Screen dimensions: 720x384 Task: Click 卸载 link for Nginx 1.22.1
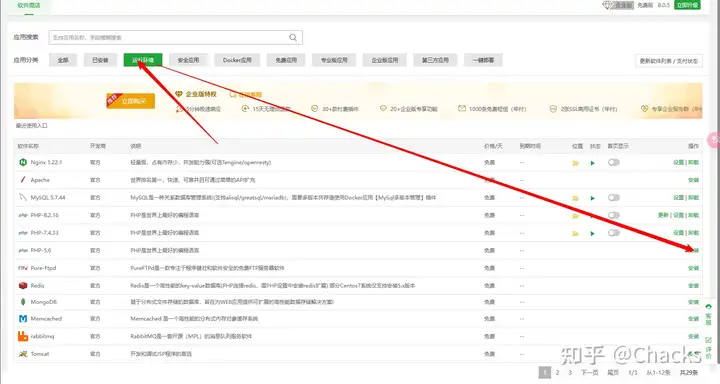(693, 162)
